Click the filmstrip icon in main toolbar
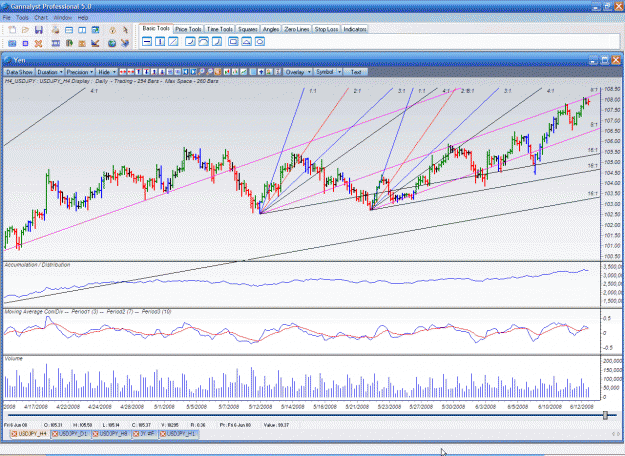 (56, 43)
